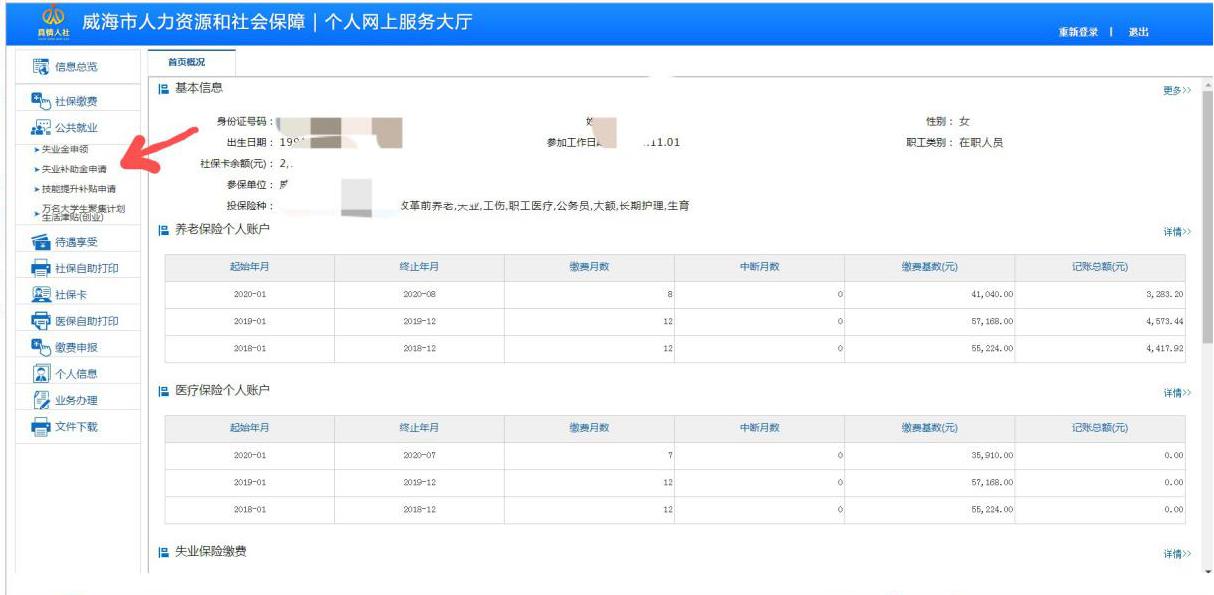Open 详情>> for 养老保险个人账户
1214x595 pixels.
(1177, 232)
